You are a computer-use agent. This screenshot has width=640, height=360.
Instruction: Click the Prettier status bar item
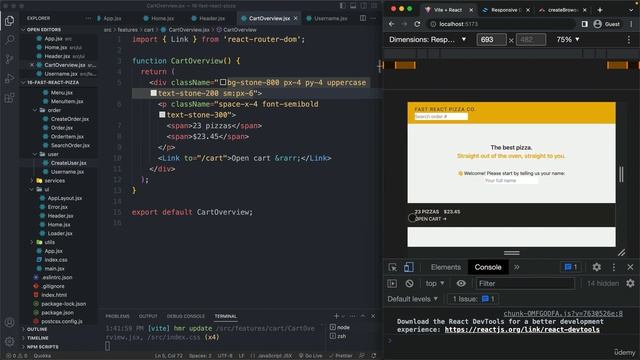341,356
